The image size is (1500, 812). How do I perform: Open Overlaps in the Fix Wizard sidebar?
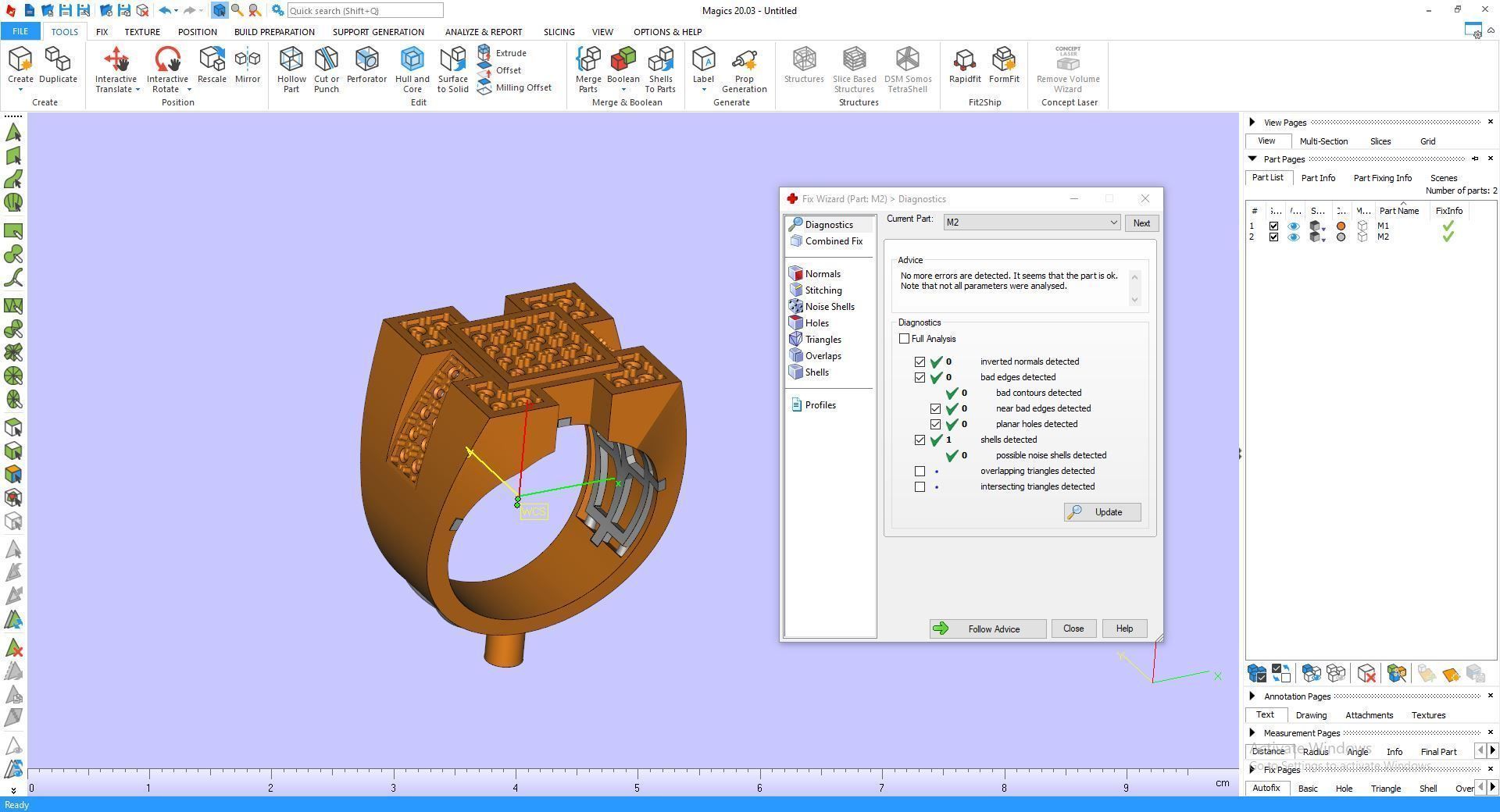pos(816,356)
